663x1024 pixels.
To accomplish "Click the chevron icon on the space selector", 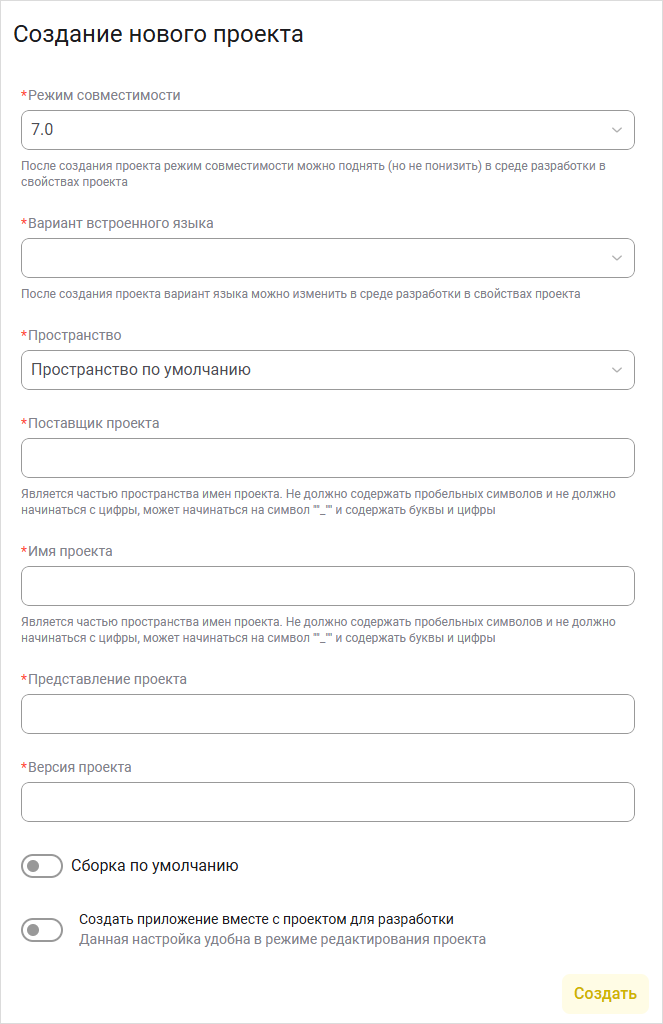I will (x=615, y=370).
